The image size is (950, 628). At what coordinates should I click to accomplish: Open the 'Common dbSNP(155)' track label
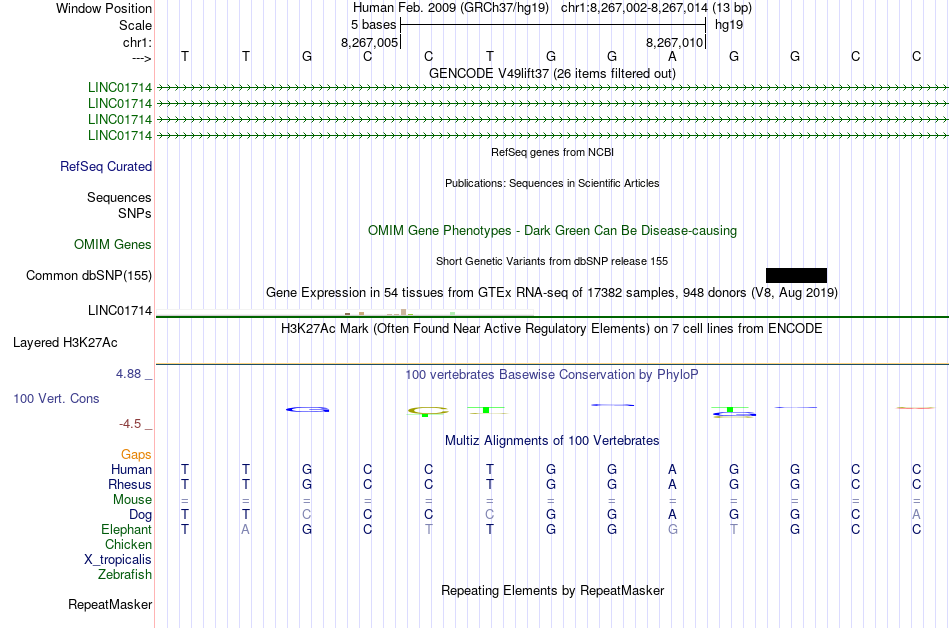coord(88,276)
